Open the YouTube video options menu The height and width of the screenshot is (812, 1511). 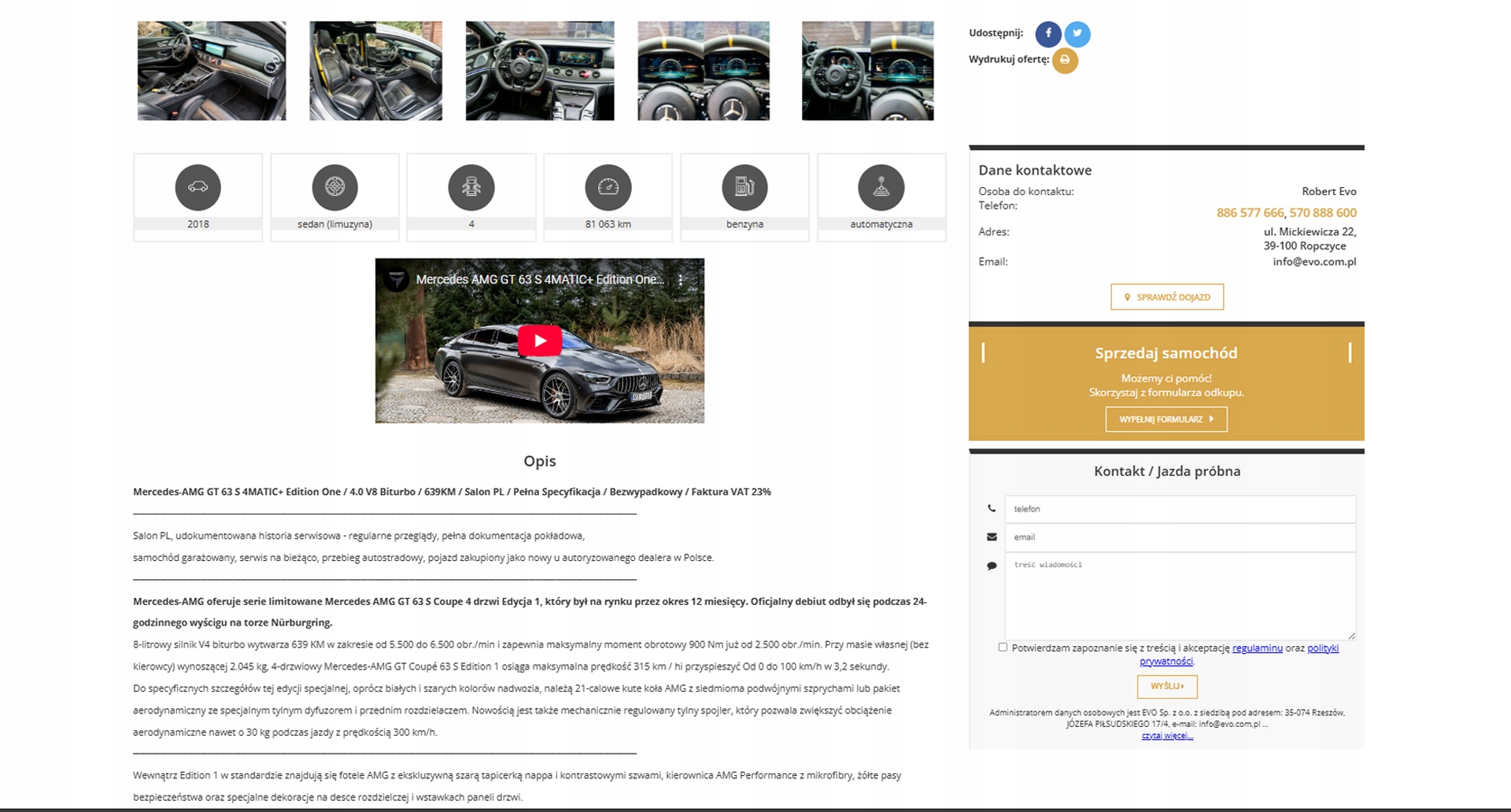681,279
